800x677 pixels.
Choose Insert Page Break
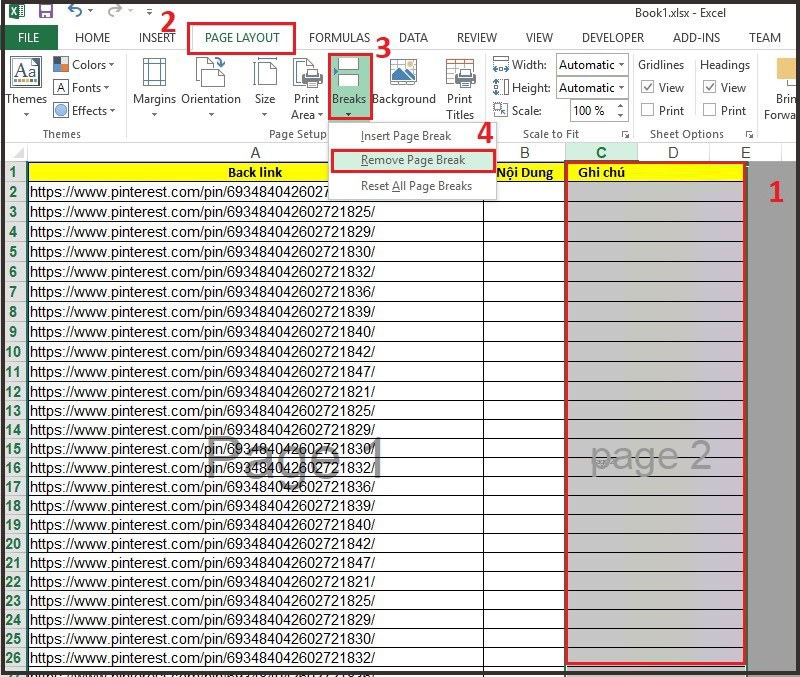[406, 136]
